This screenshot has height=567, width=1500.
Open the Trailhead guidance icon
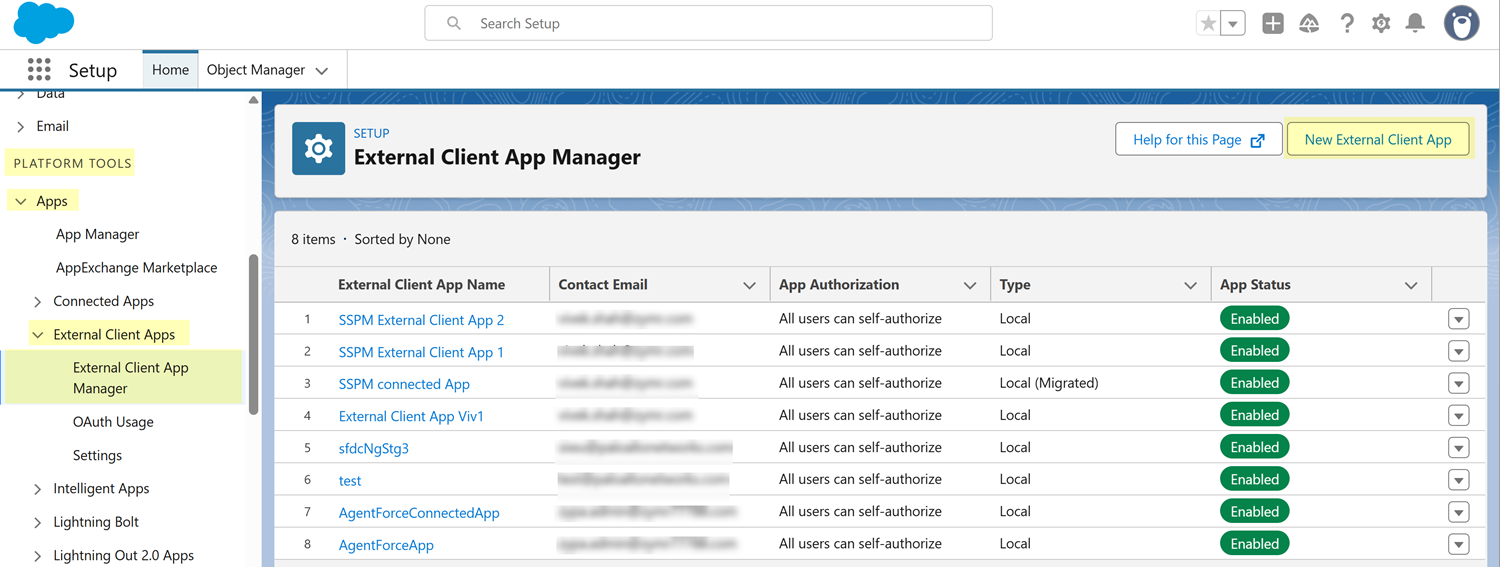tap(1309, 24)
